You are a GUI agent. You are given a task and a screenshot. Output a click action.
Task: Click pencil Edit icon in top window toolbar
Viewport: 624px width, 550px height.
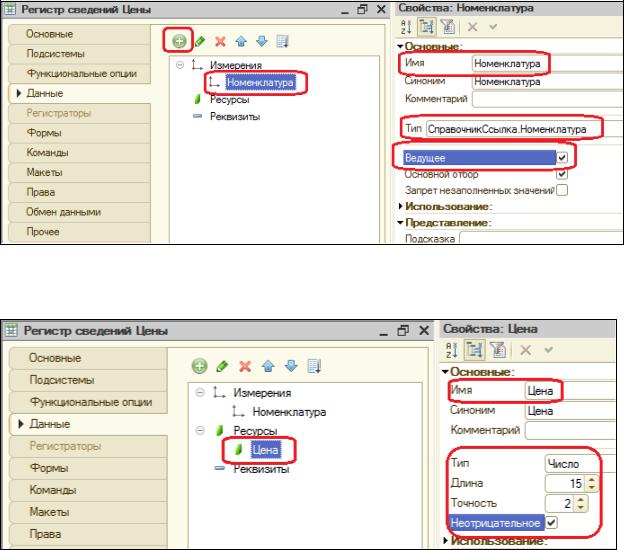(x=200, y=41)
